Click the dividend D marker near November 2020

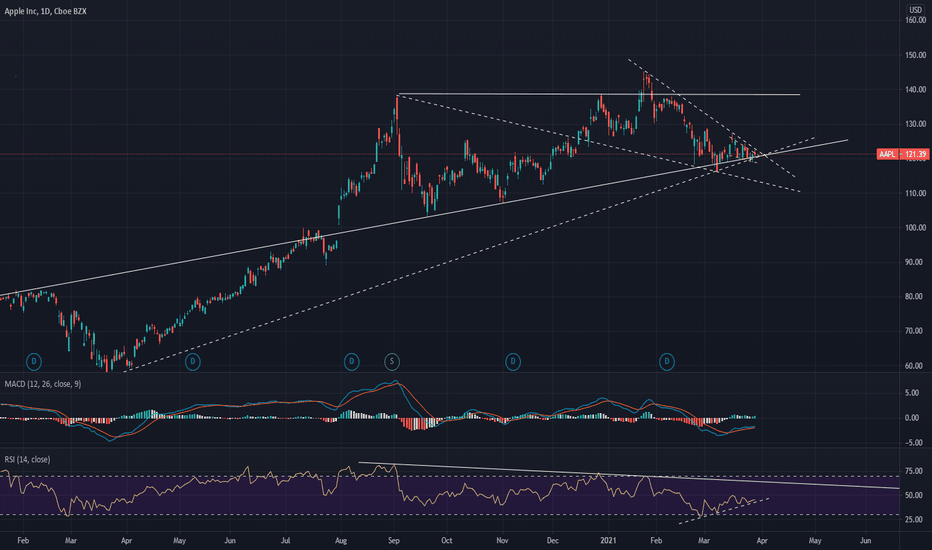(512, 362)
